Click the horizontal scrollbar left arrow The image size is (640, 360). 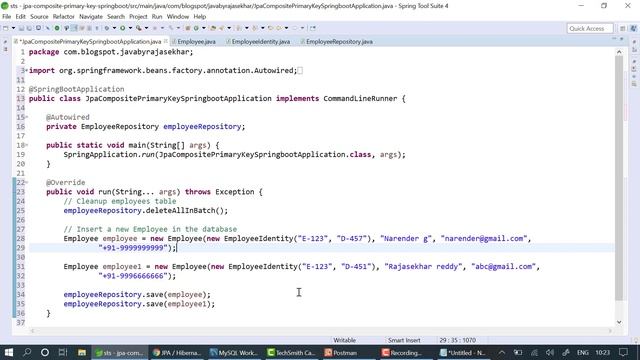(x=33, y=331)
